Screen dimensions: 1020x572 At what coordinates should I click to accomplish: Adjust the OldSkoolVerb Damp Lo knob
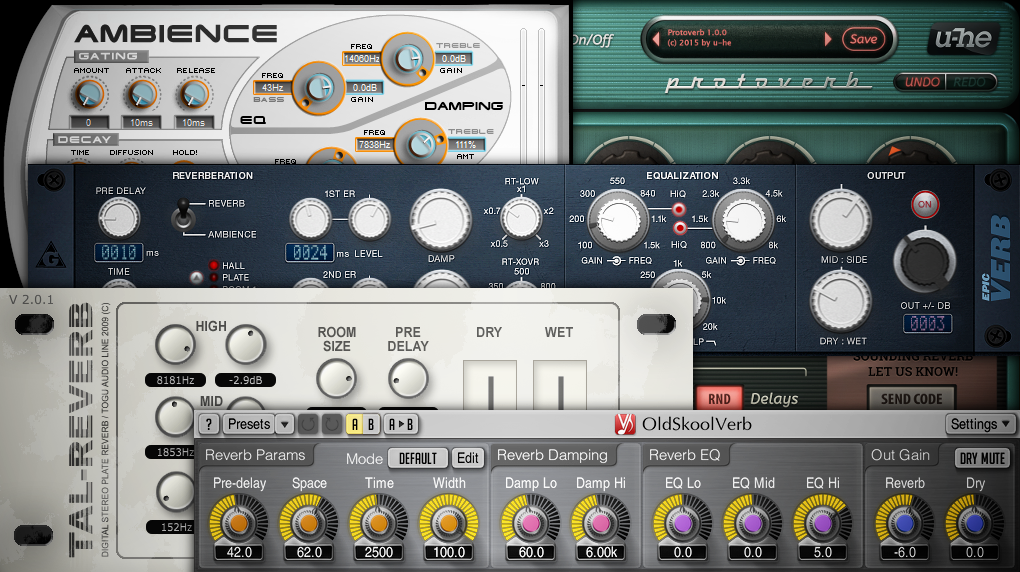(531, 523)
